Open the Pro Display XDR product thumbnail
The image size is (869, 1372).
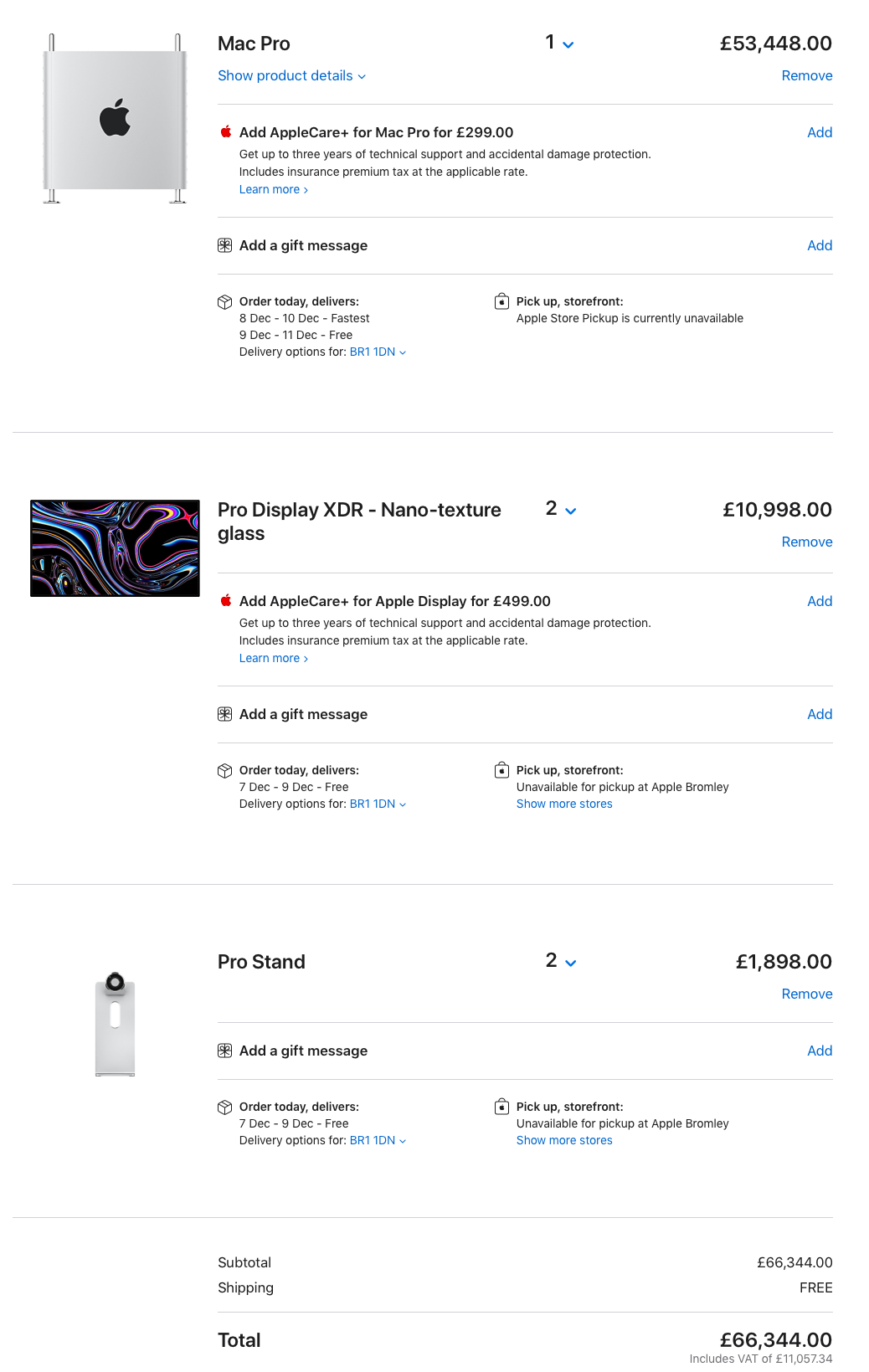coord(115,548)
